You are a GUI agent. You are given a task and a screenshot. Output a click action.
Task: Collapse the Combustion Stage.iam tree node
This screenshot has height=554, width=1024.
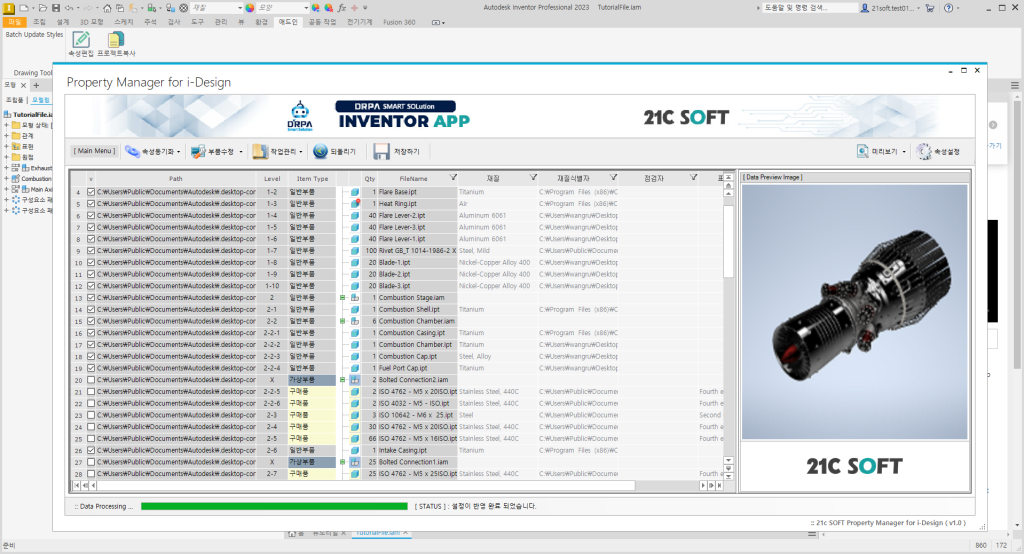tap(342, 298)
